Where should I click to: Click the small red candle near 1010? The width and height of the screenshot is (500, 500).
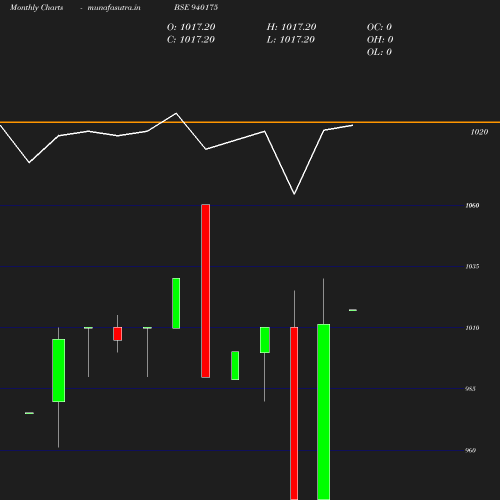click(117, 334)
